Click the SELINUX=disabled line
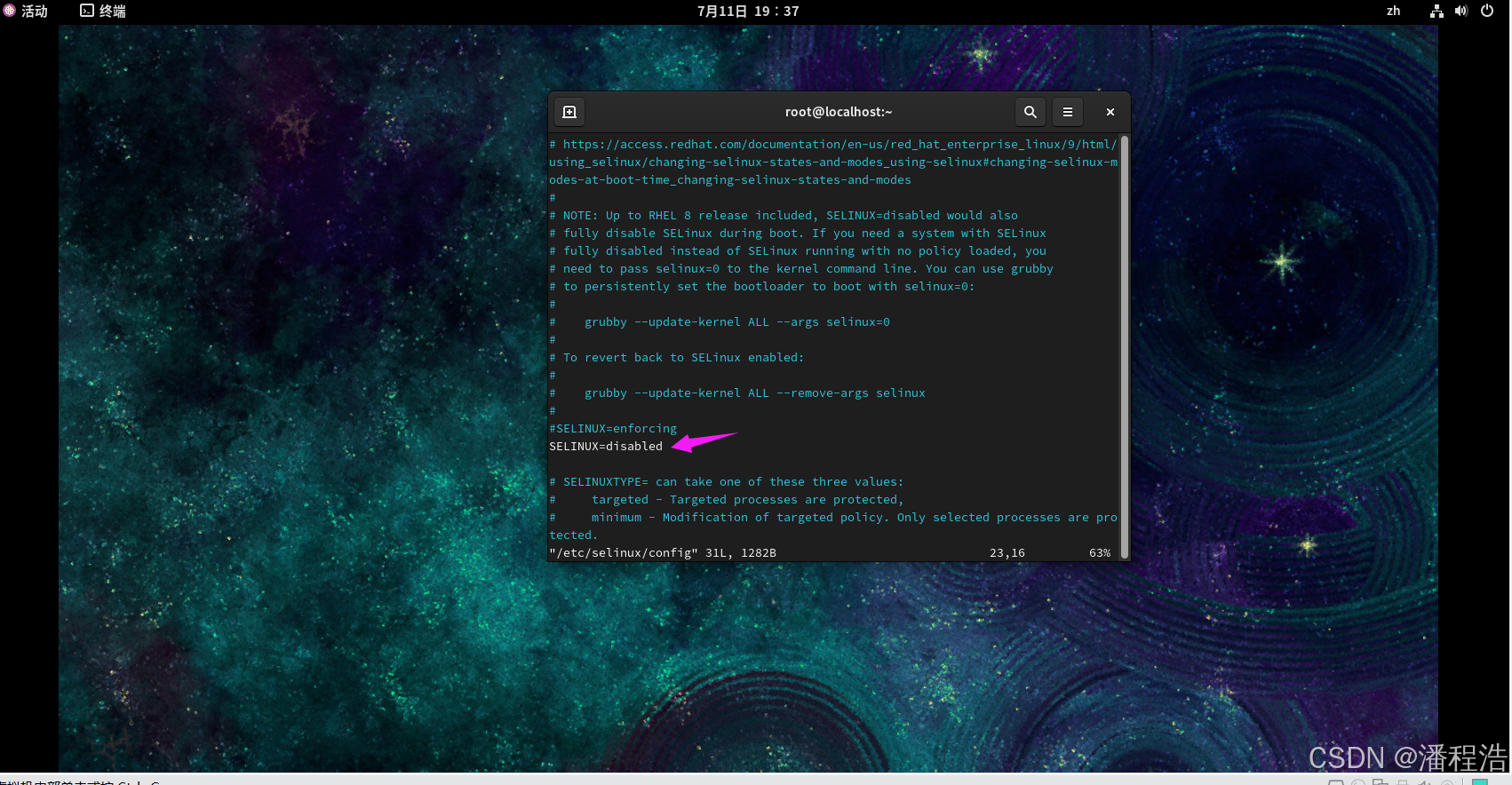The height and width of the screenshot is (785, 1512). click(606, 447)
